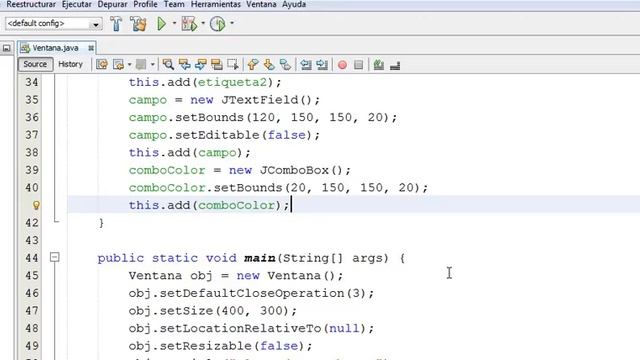The height and width of the screenshot is (360, 640).
Task: Toggle the Highlight Search icon
Action: click(x=217, y=64)
